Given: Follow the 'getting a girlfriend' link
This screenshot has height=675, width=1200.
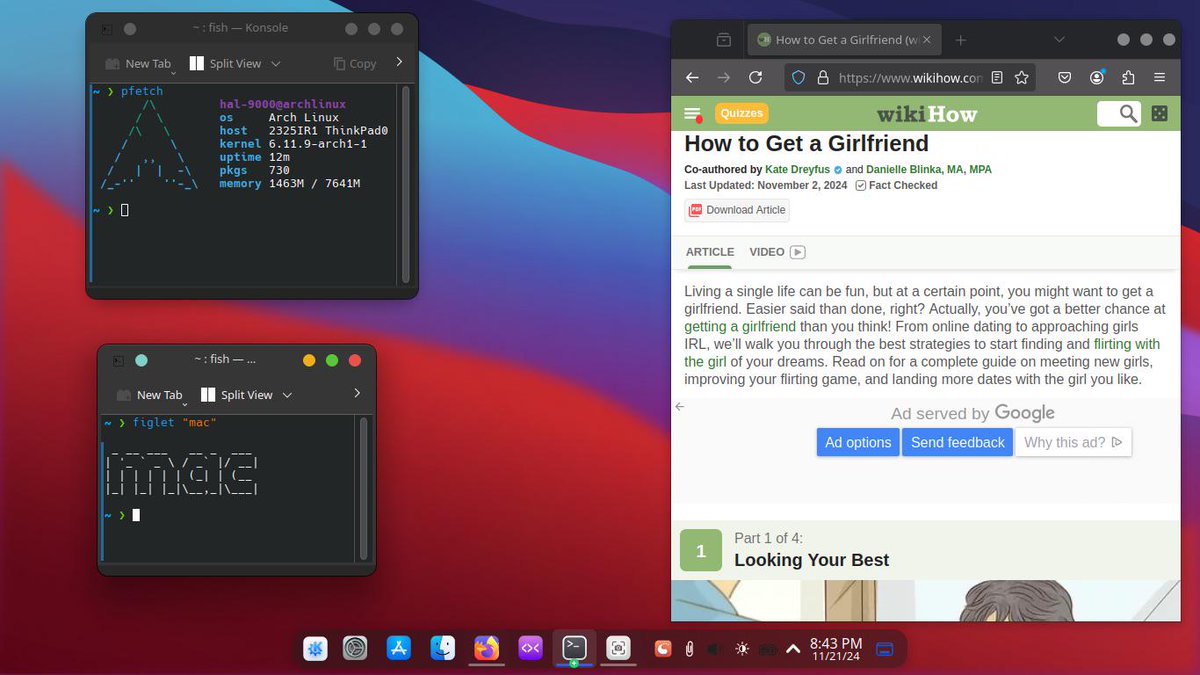Looking at the screenshot, I should [740, 327].
